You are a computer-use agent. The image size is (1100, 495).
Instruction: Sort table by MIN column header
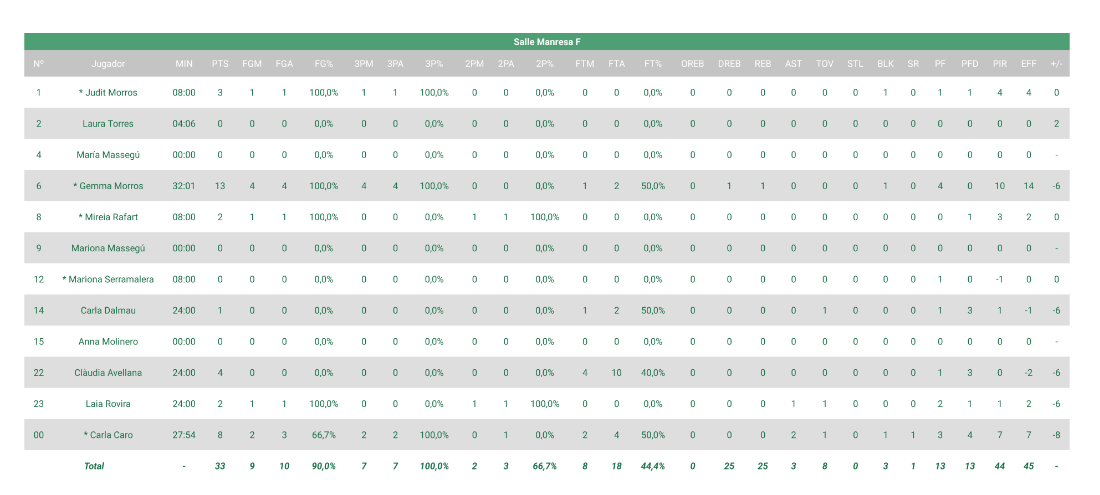click(184, 64)
